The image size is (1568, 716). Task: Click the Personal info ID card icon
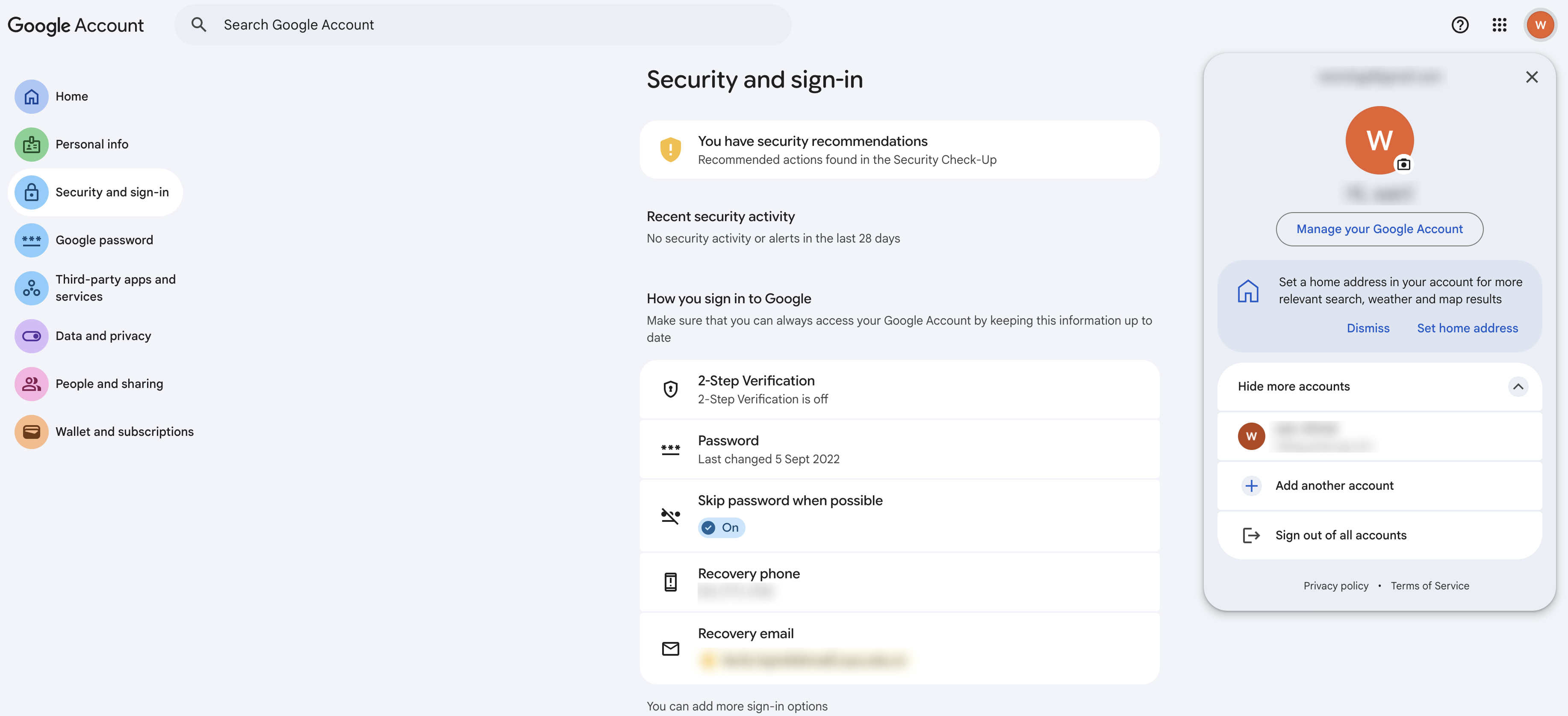[x=32, y=144]
